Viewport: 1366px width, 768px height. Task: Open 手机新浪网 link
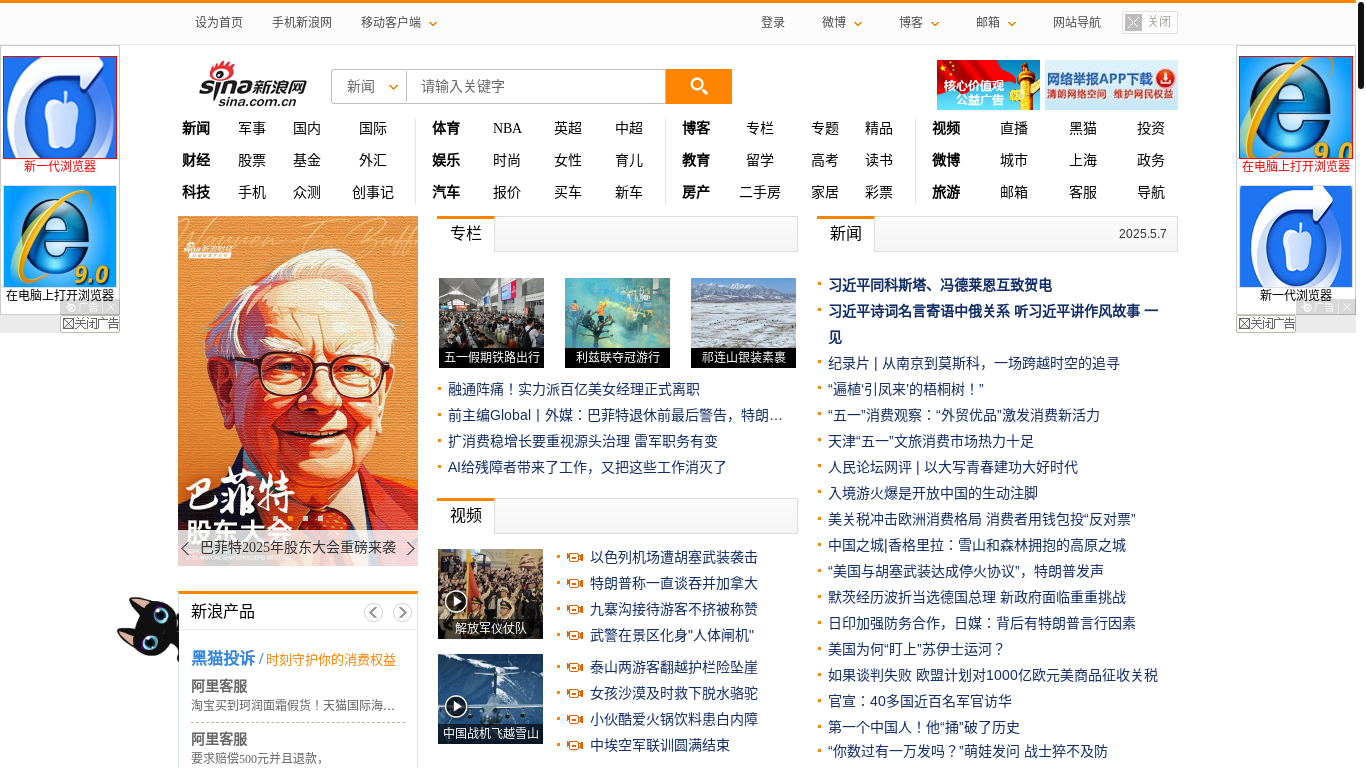point(302,23)
